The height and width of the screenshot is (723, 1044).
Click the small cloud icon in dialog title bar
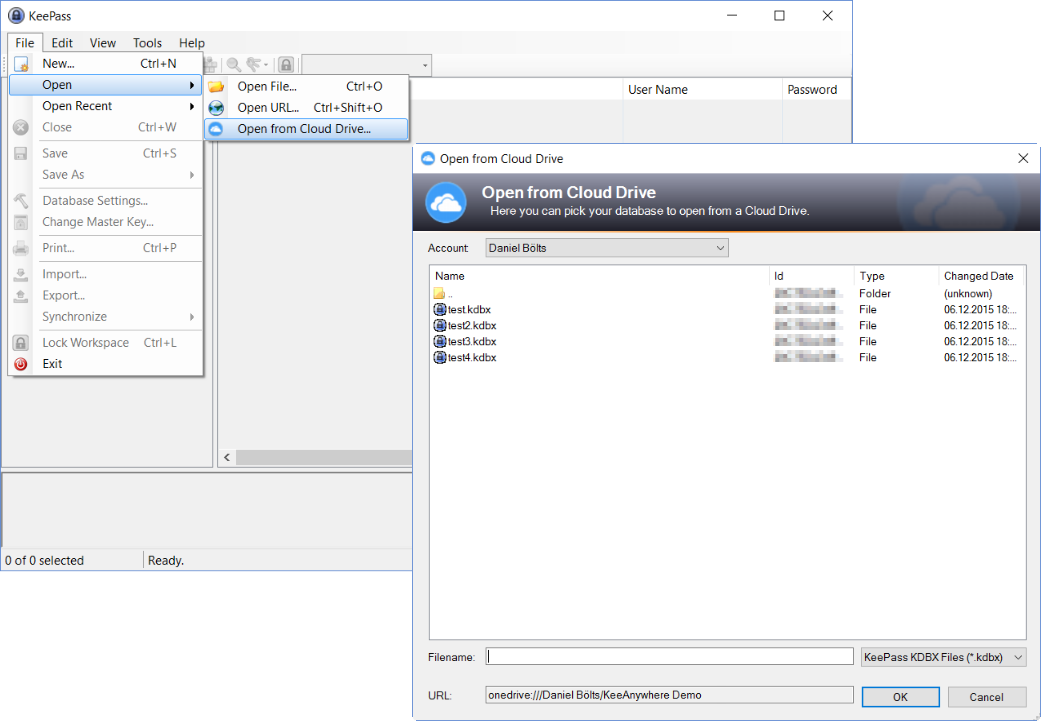[x=428, y=158]
